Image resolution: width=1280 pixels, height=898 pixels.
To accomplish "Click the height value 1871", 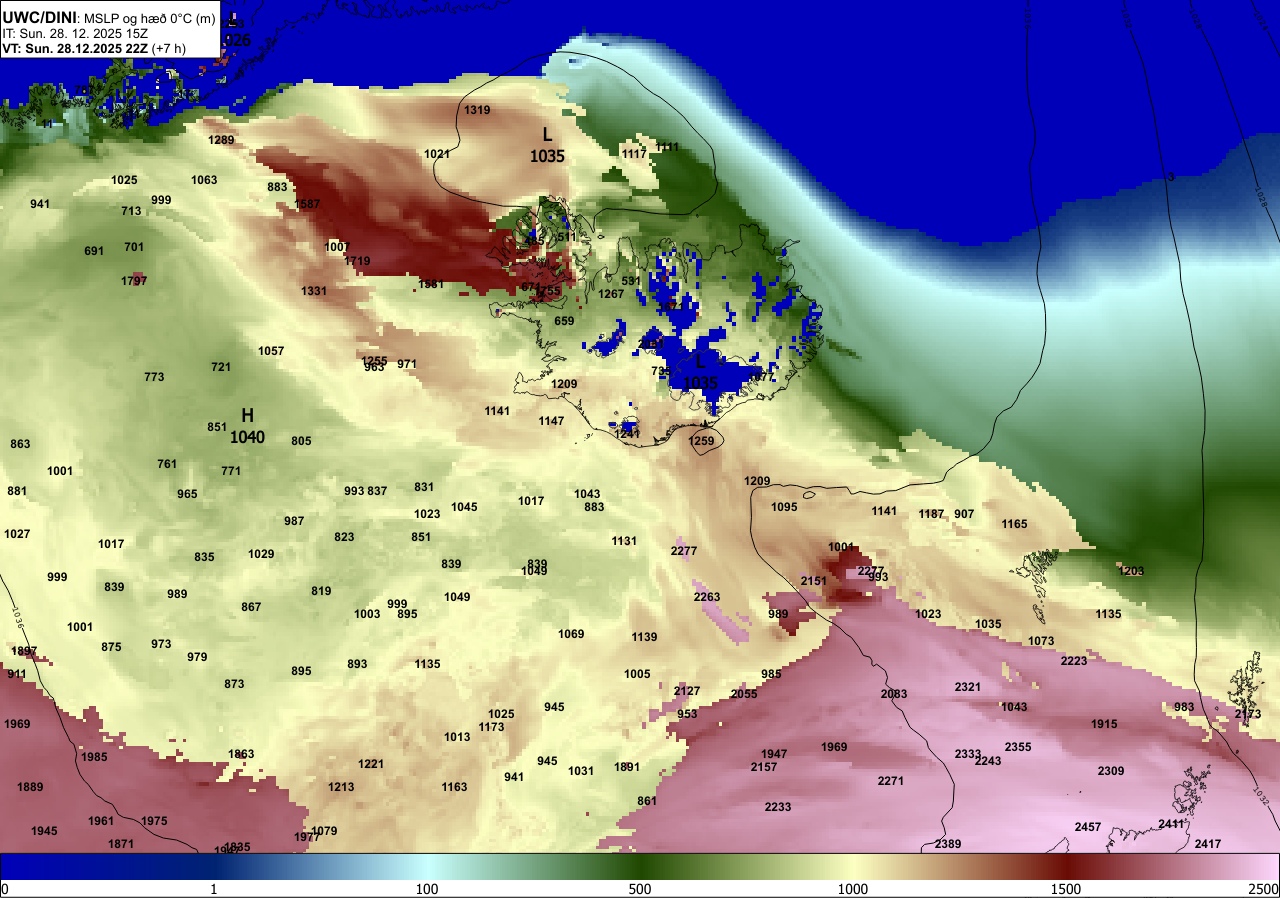I will [121, 844].
